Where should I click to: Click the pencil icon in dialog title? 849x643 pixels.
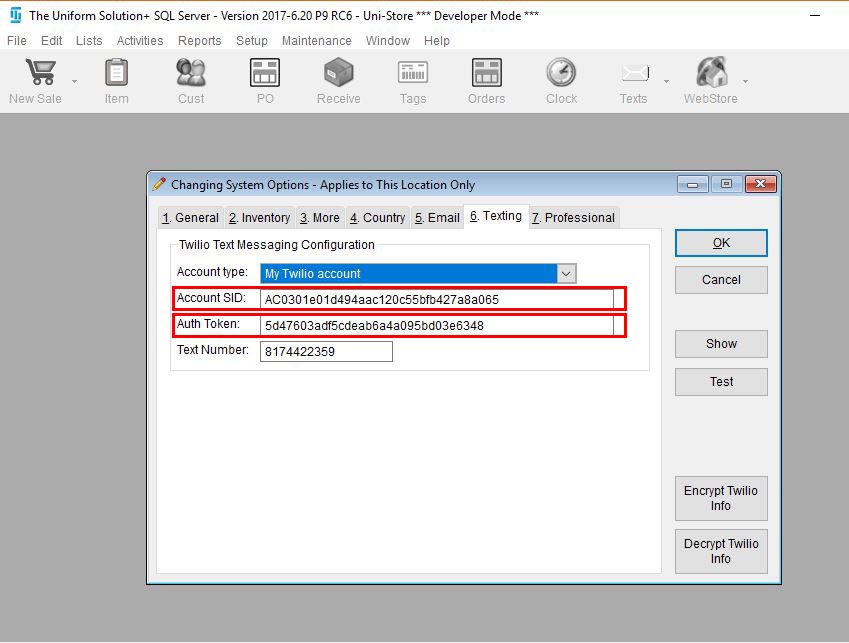pos(159,184)
